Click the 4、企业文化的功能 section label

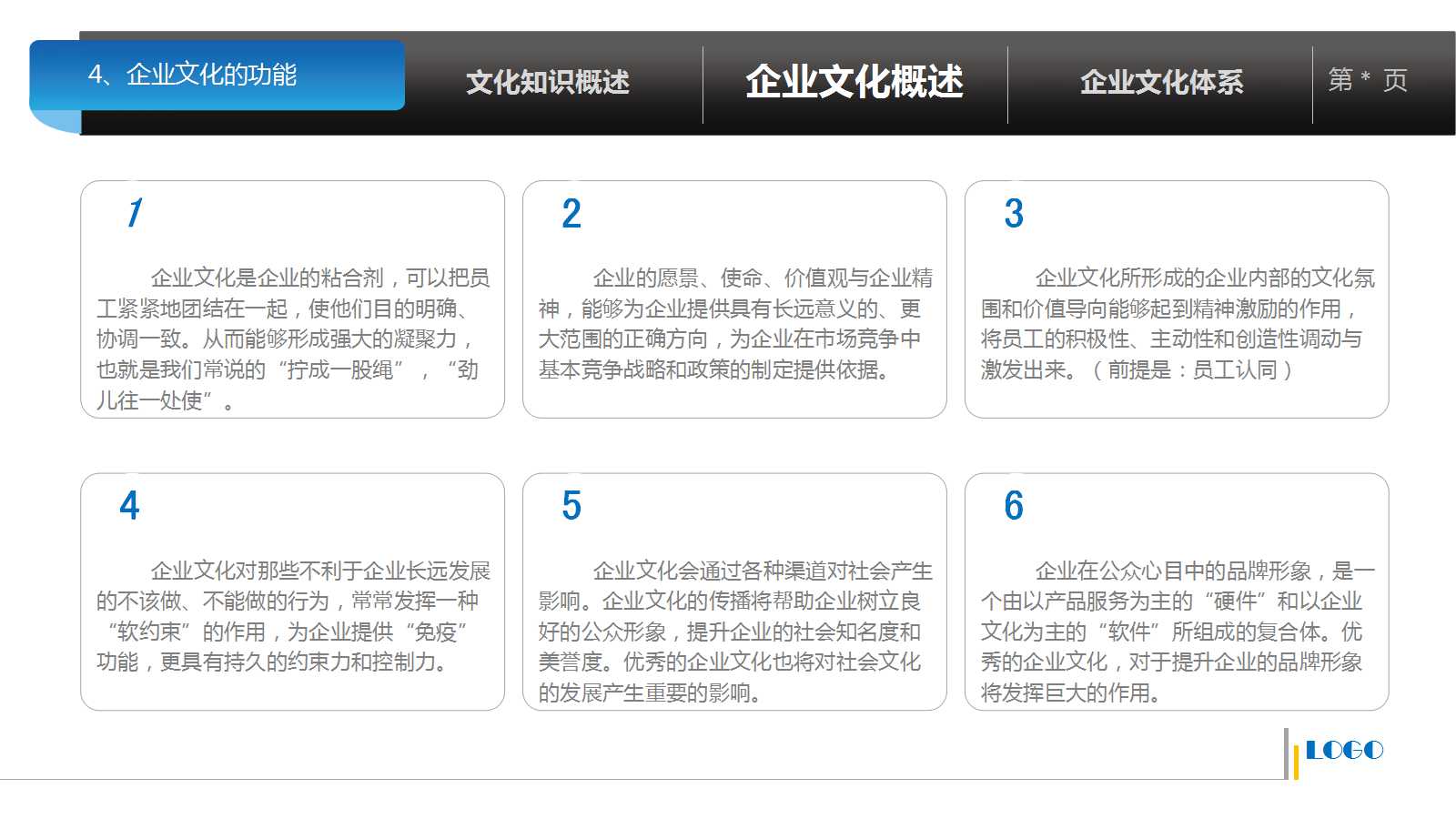[195, 76]
